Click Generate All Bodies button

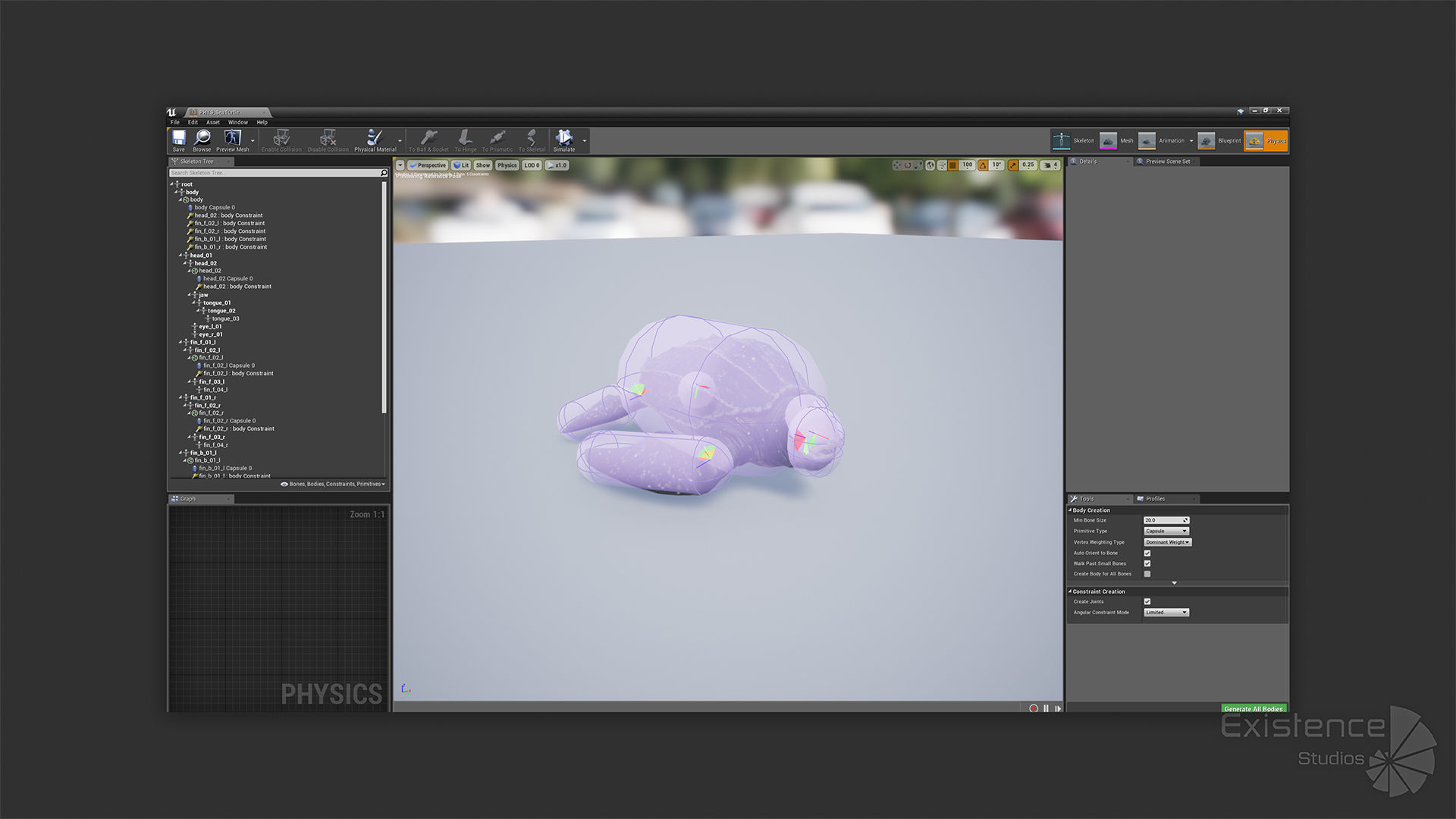[x=1254, y=708]
